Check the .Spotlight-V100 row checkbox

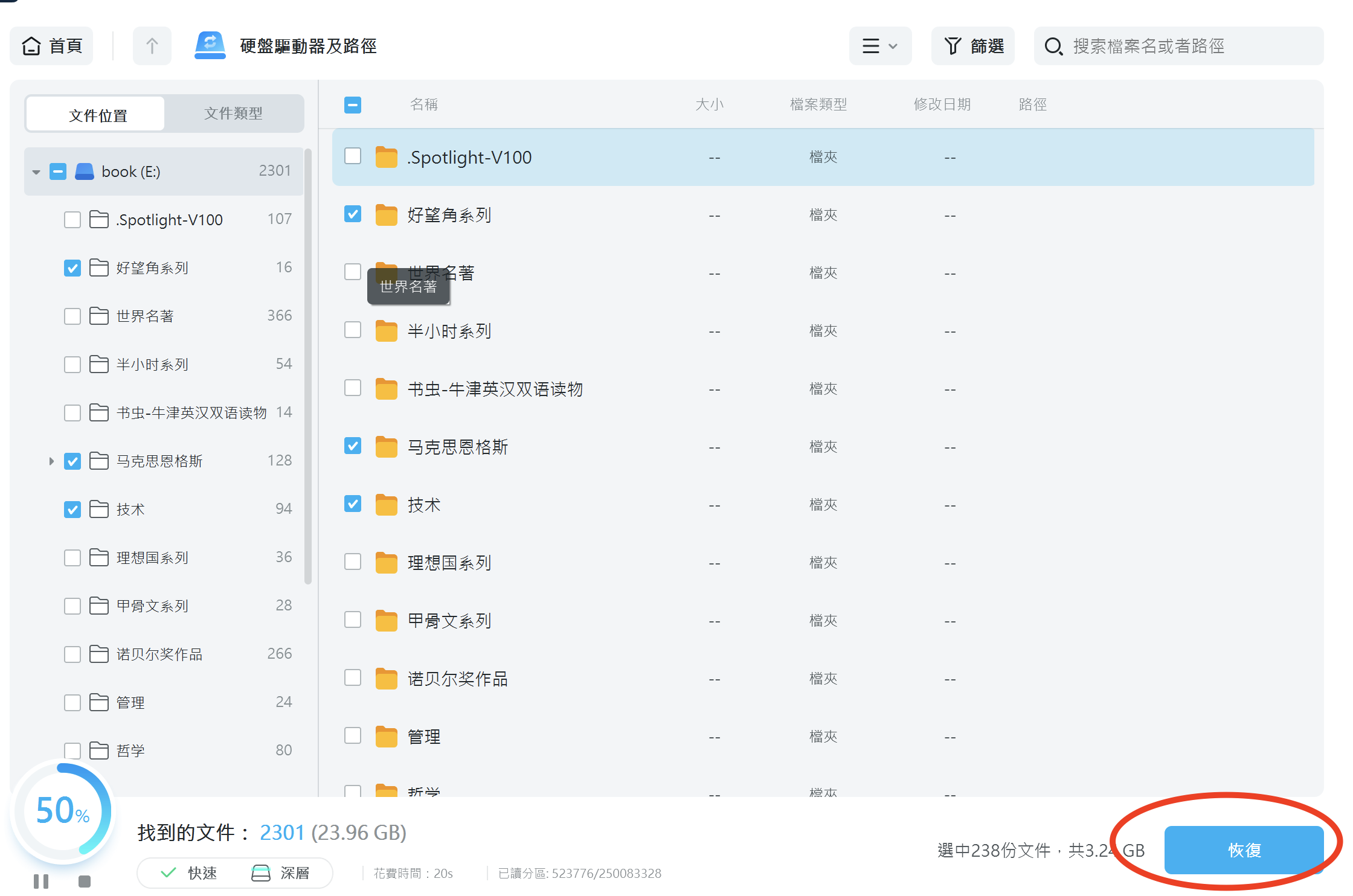[x=353, y=156]
